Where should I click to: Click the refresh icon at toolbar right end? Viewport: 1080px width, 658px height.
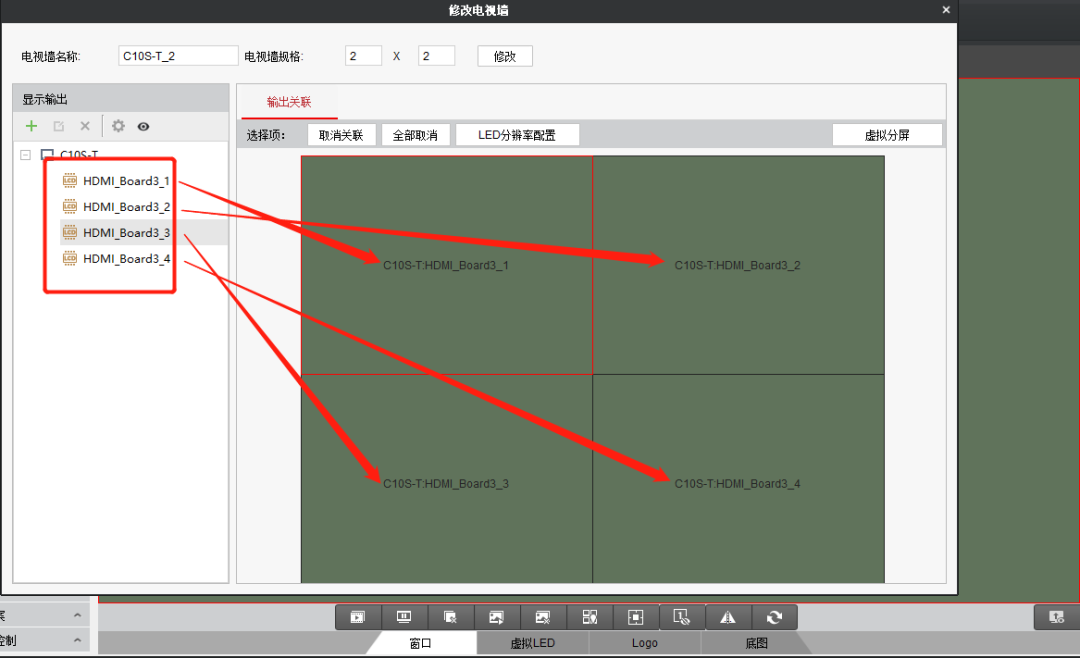(774, 617)
